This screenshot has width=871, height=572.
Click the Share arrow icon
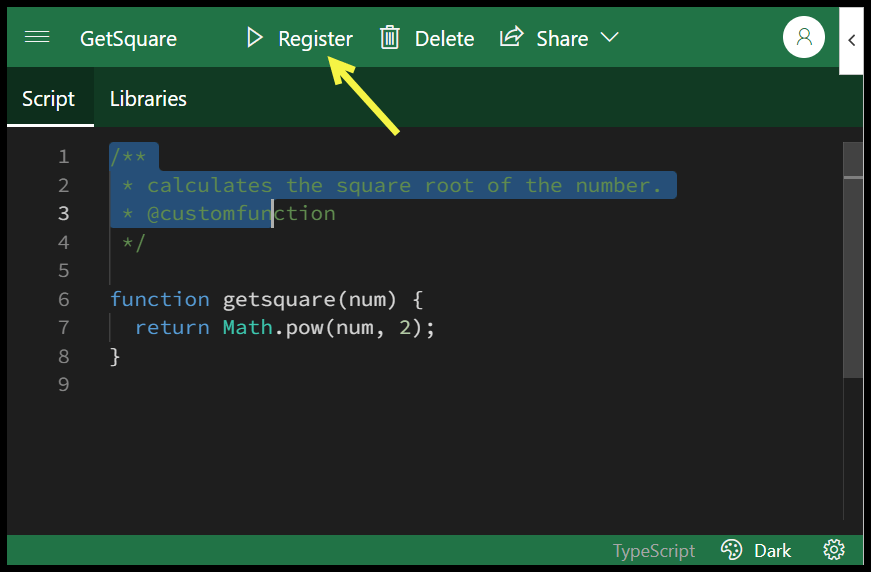point(511,38)
